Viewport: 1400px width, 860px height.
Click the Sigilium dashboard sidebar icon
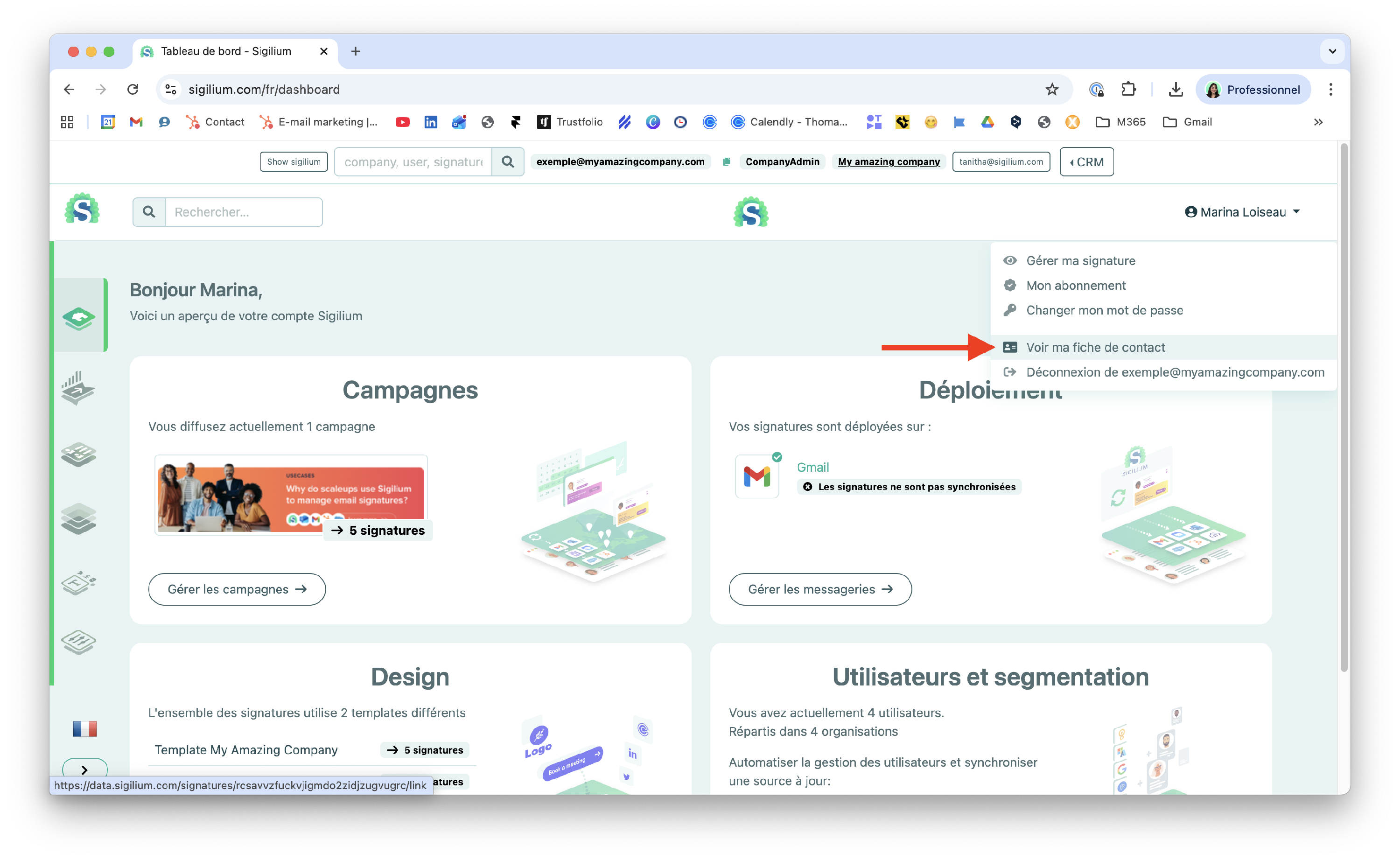click(x=79, y=317)
